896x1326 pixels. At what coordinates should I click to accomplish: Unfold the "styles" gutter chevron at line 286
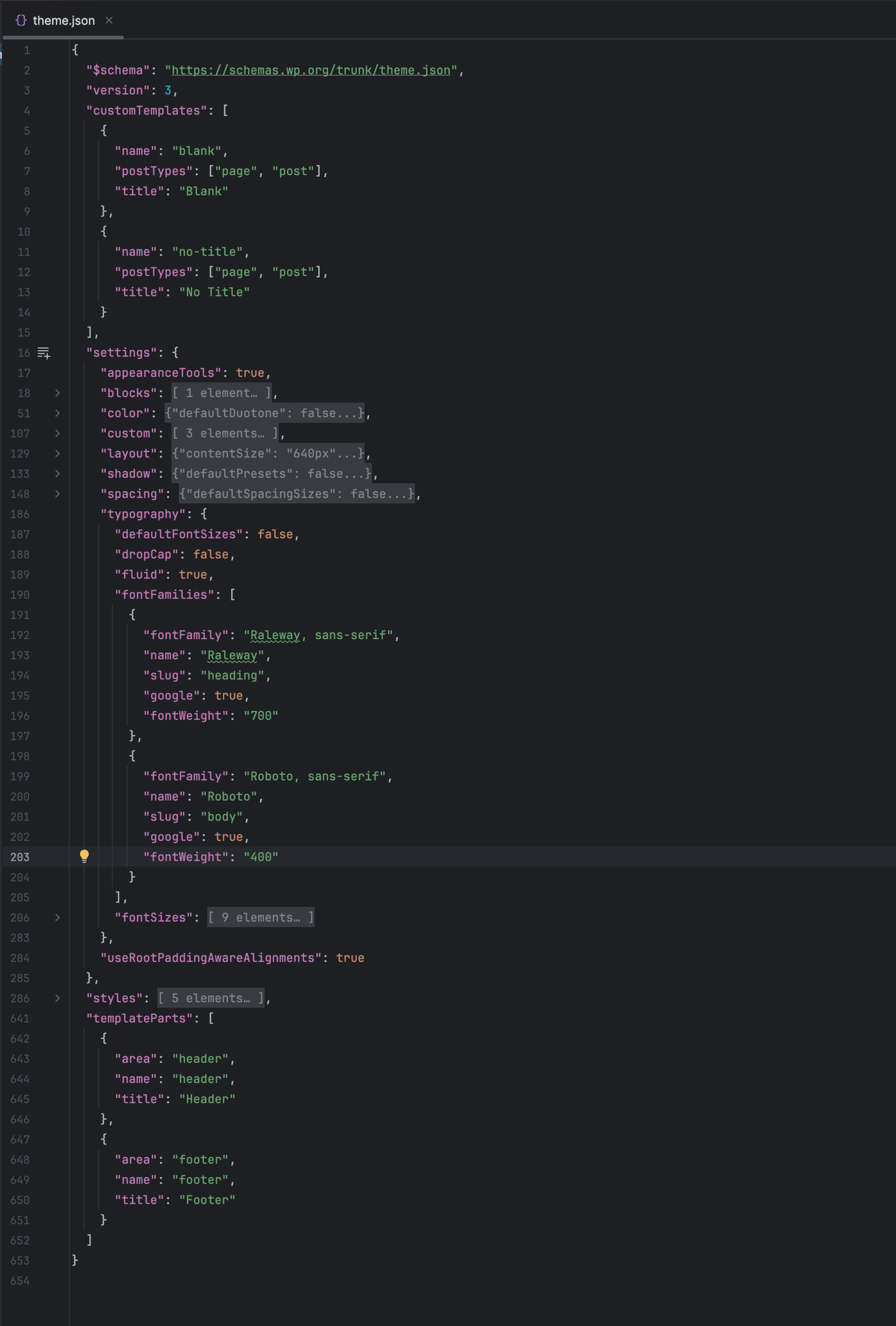(x=57, y=999)
